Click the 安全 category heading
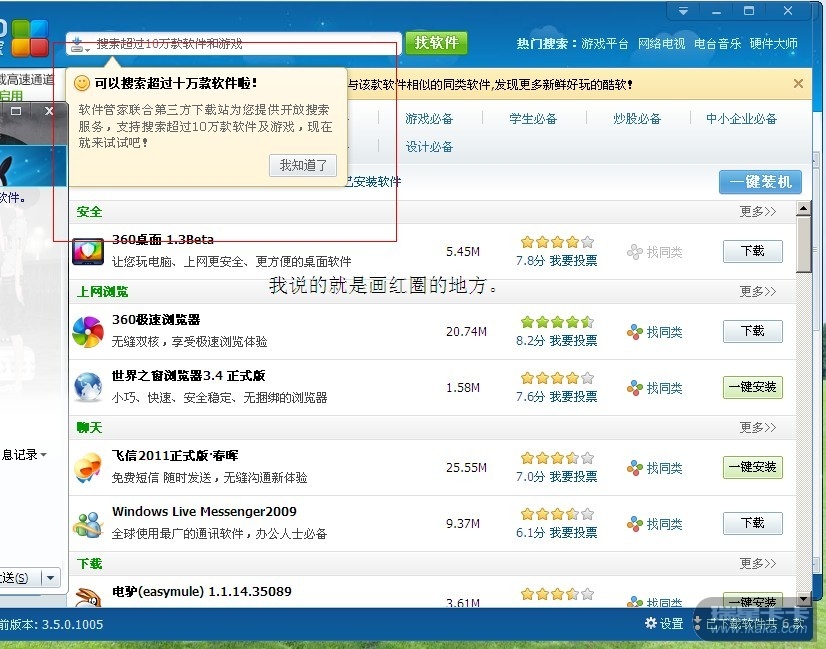The width and height of the screenshot is (826, 649). 89,212
